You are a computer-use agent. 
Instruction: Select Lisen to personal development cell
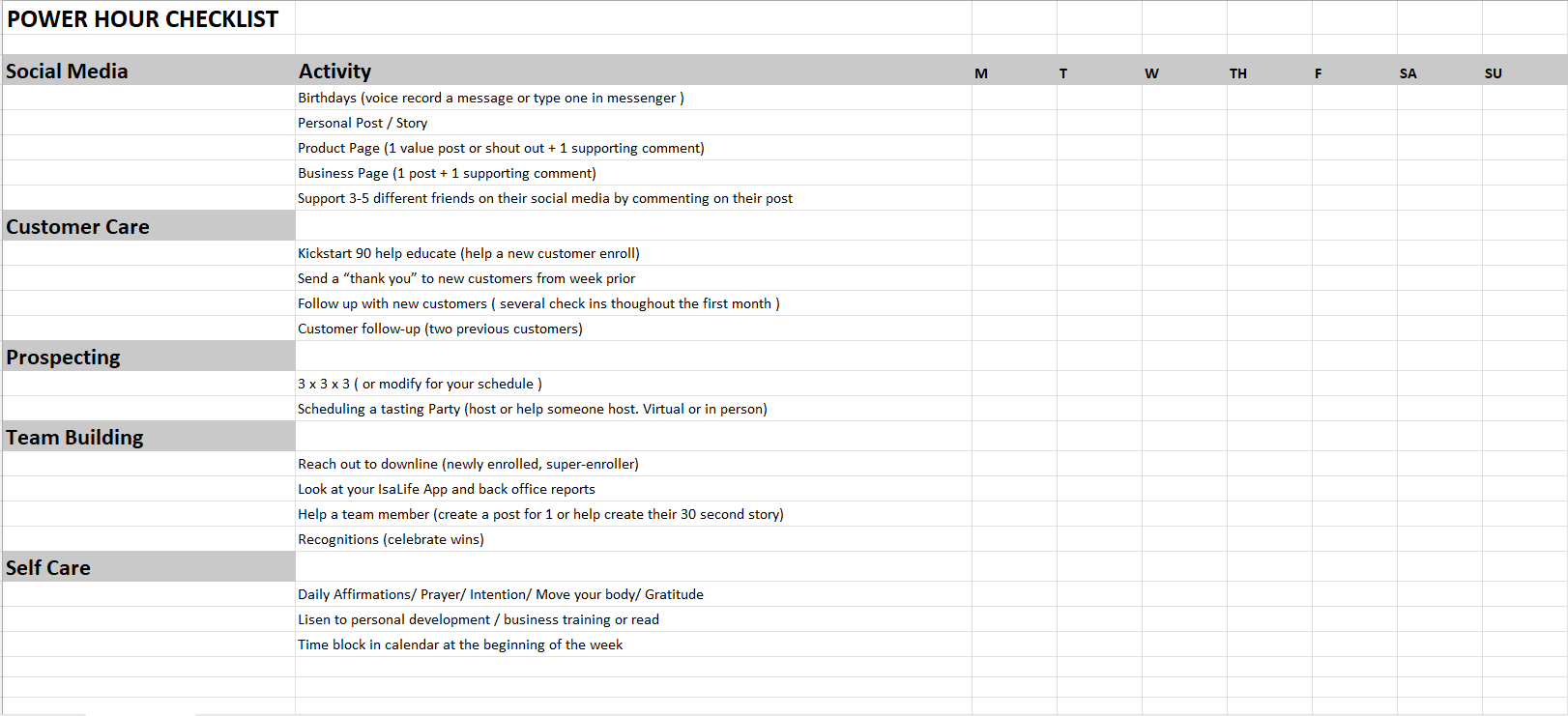pos(633,619)
